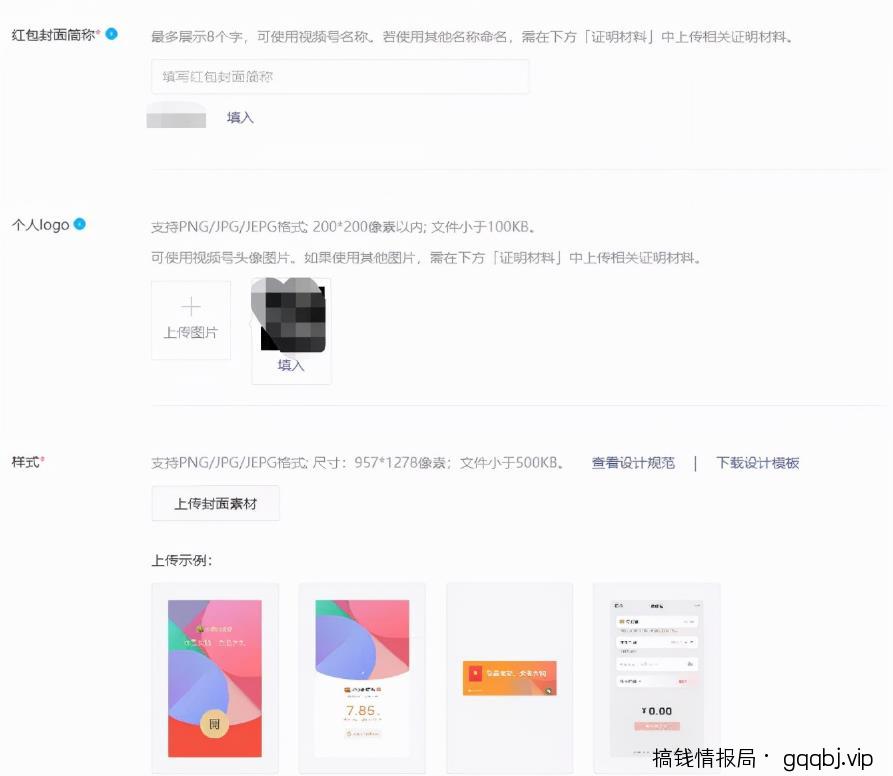Click the back arrow in the red packet preview sample
Screen dimensions: 893x776
(618, 605)
